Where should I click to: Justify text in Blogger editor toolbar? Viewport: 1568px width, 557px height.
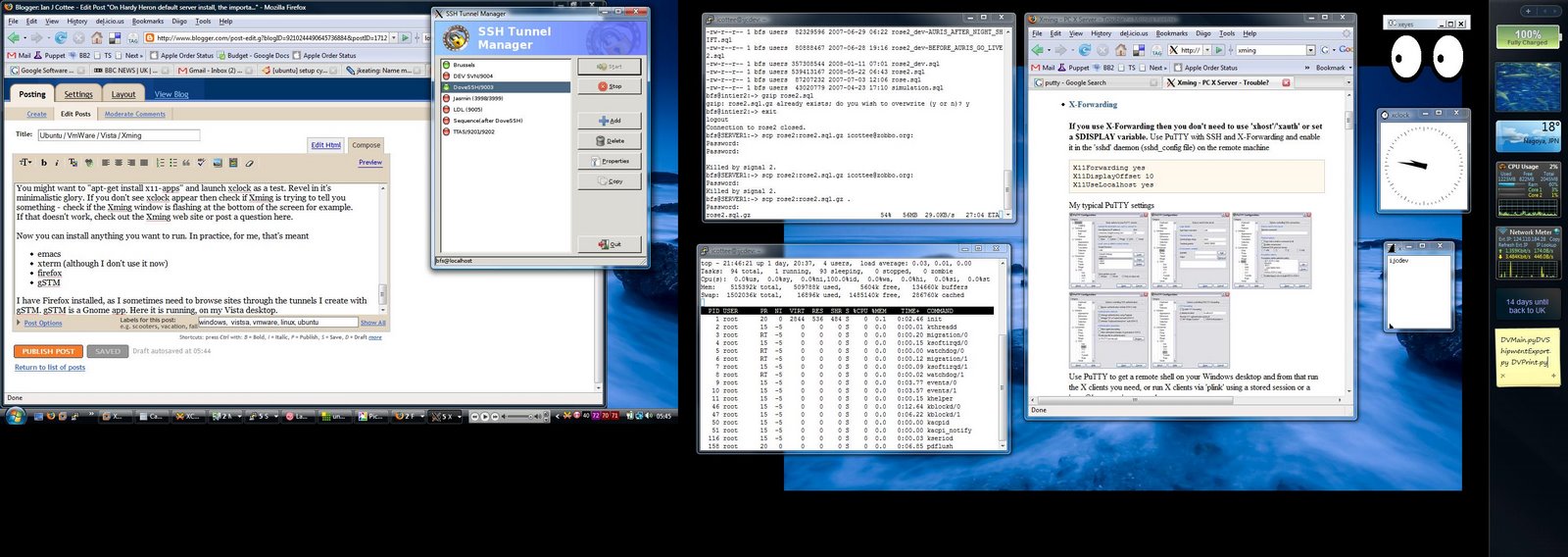pyautogui.click(x=144, y=163)
